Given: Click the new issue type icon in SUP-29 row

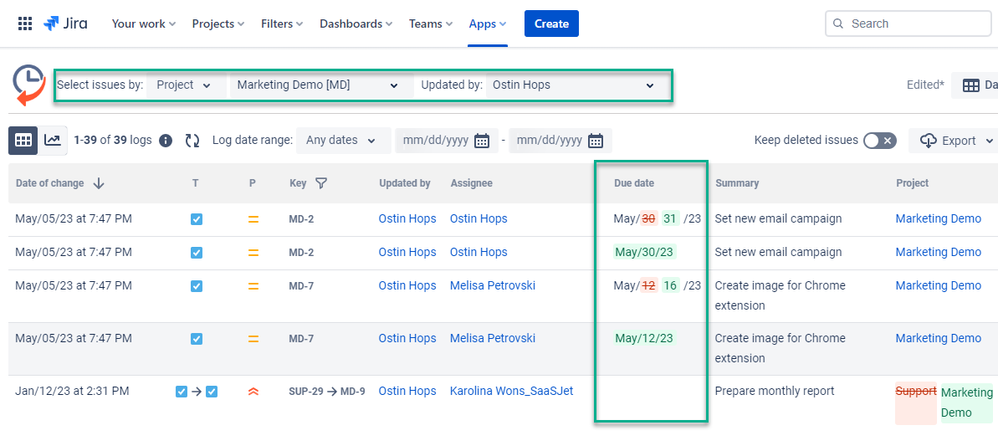Looking at the screenshot, I should point(212,392).
